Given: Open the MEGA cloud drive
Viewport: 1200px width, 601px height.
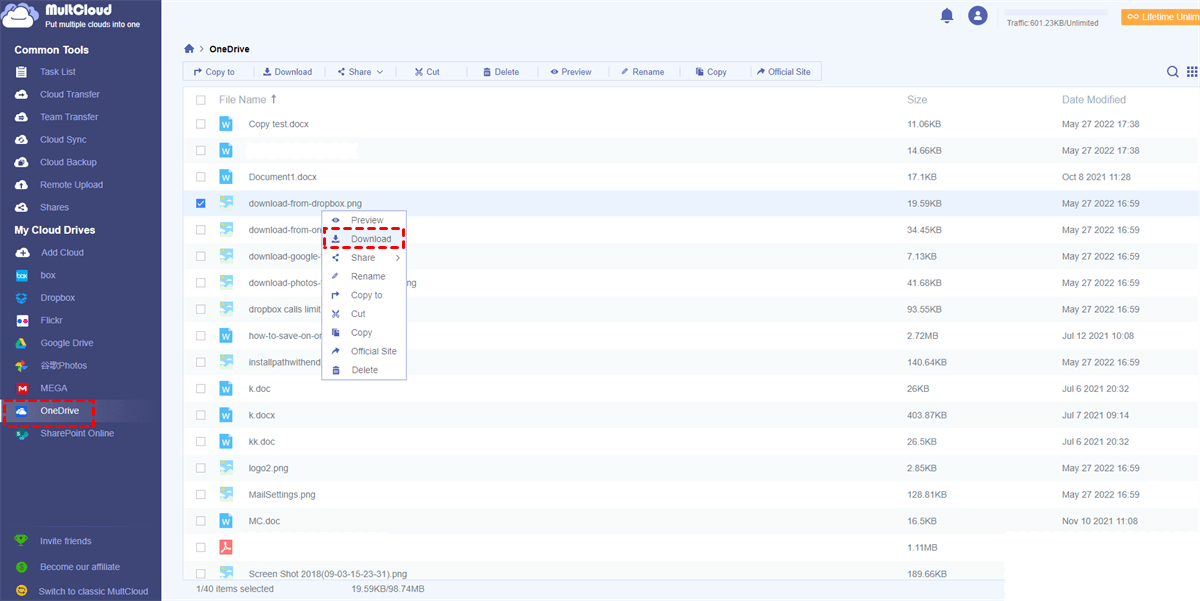Looking at the screenshot, I should (53, 388).
